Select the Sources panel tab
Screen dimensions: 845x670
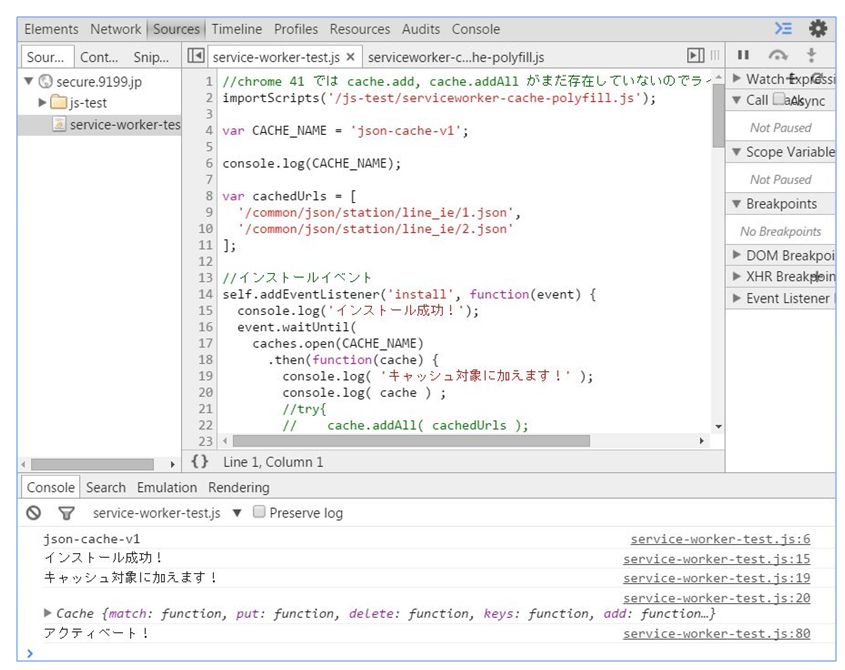tap(176, 29)
